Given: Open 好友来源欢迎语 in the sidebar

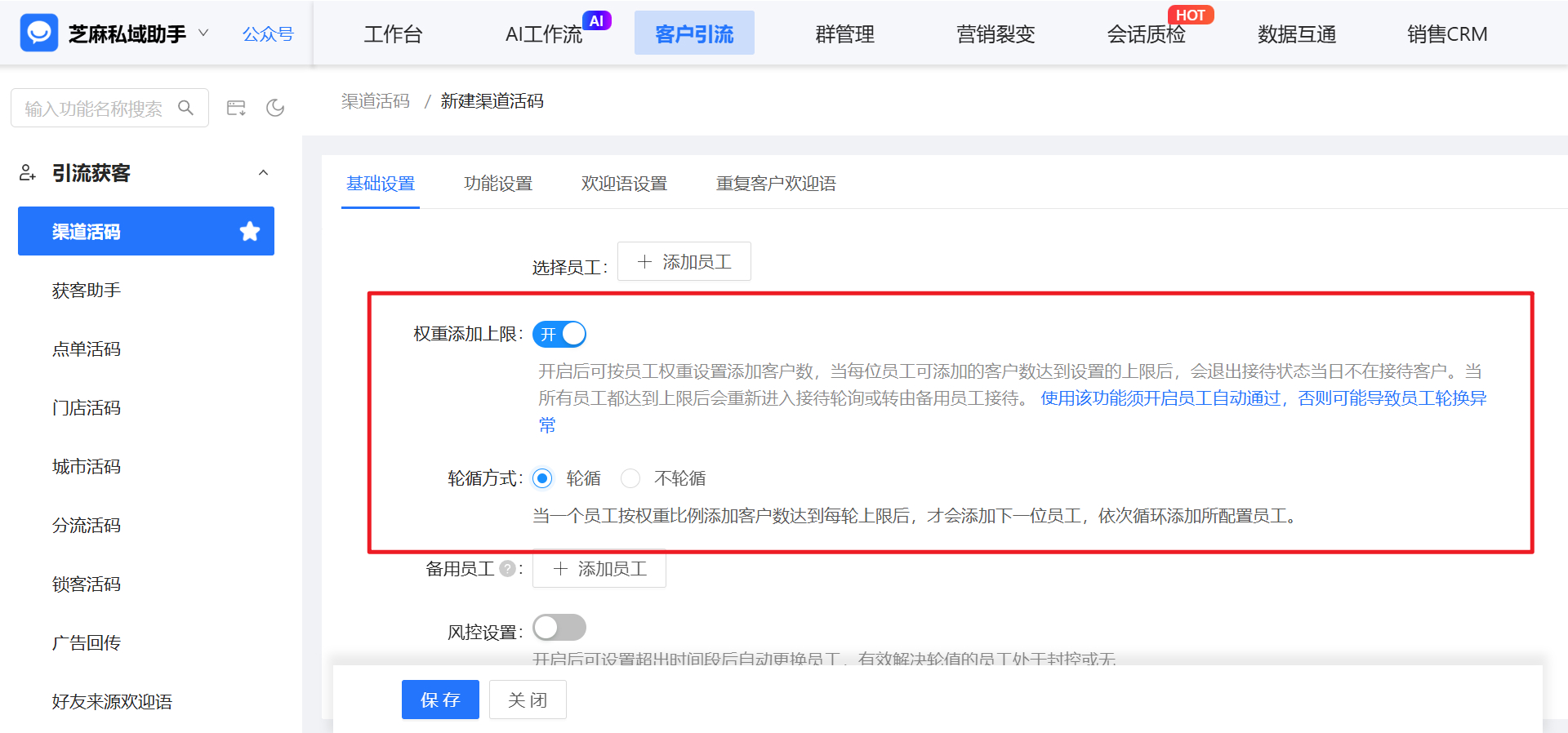Looking at the screenshot, I should pyautogui.click(x=112, y=702).
